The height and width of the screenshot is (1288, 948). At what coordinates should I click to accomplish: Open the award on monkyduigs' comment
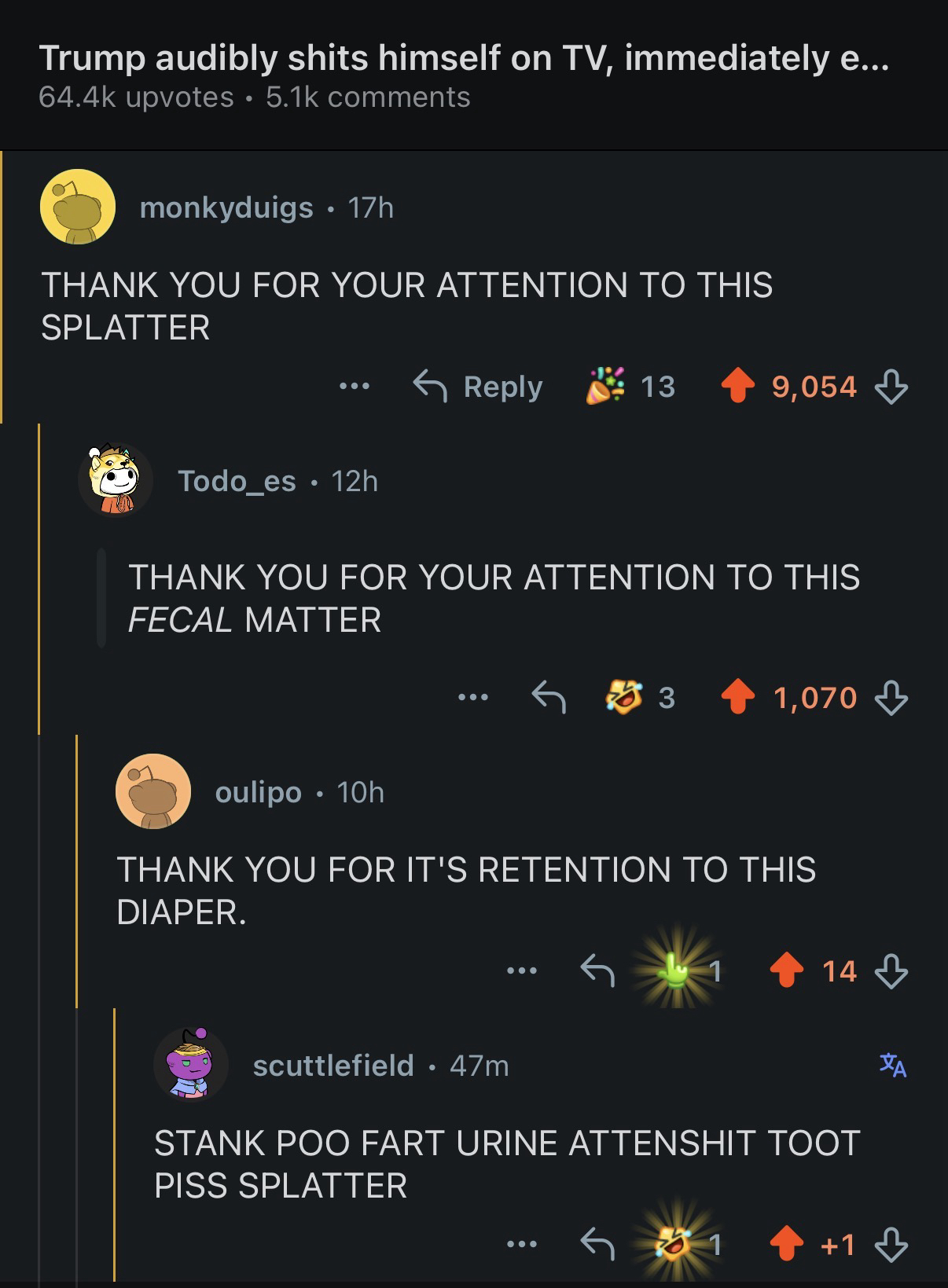605,386
